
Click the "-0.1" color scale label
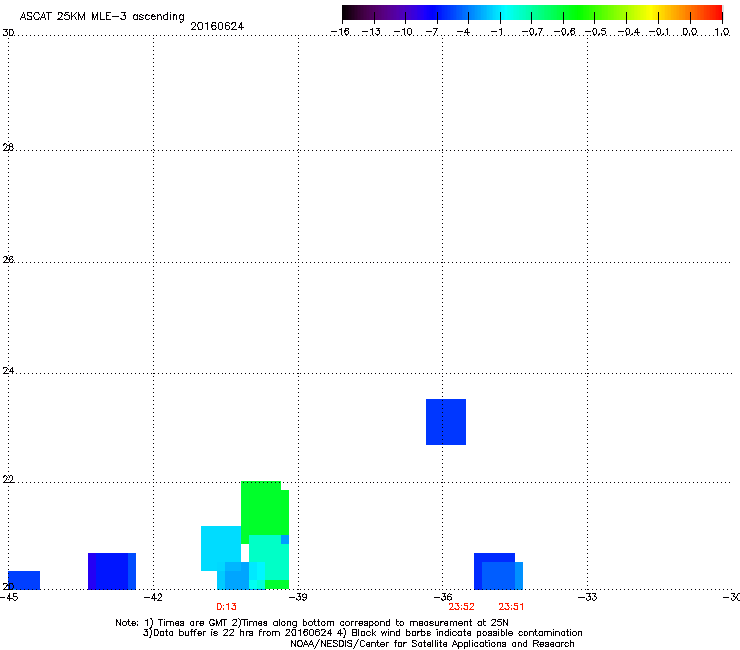click(659, 32)
